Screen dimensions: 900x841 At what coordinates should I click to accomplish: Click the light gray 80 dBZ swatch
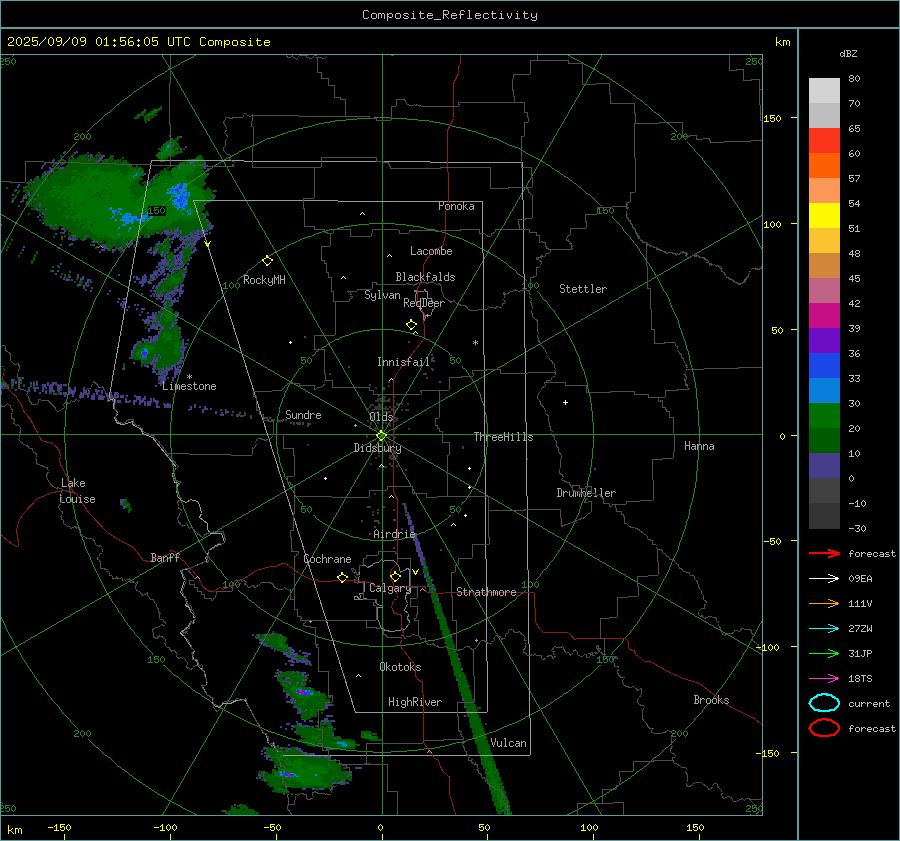tap(824, 91)
